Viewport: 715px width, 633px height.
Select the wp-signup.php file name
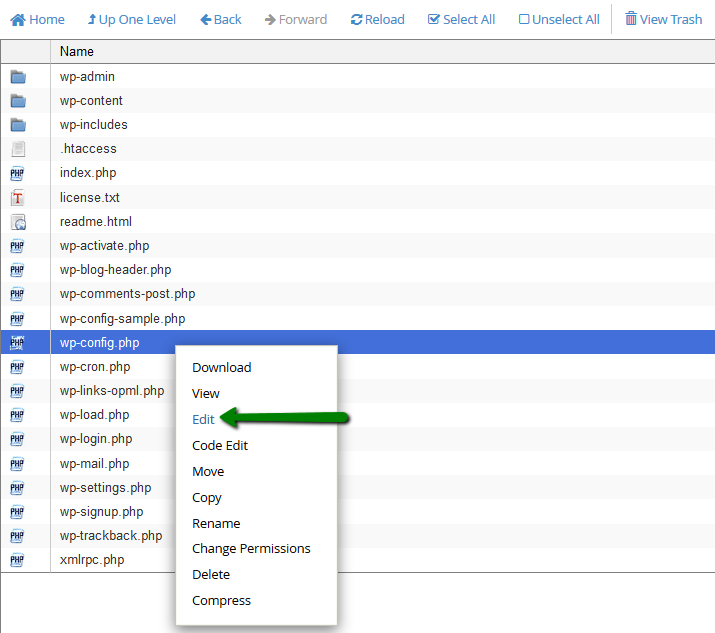[x=101, y=512]
